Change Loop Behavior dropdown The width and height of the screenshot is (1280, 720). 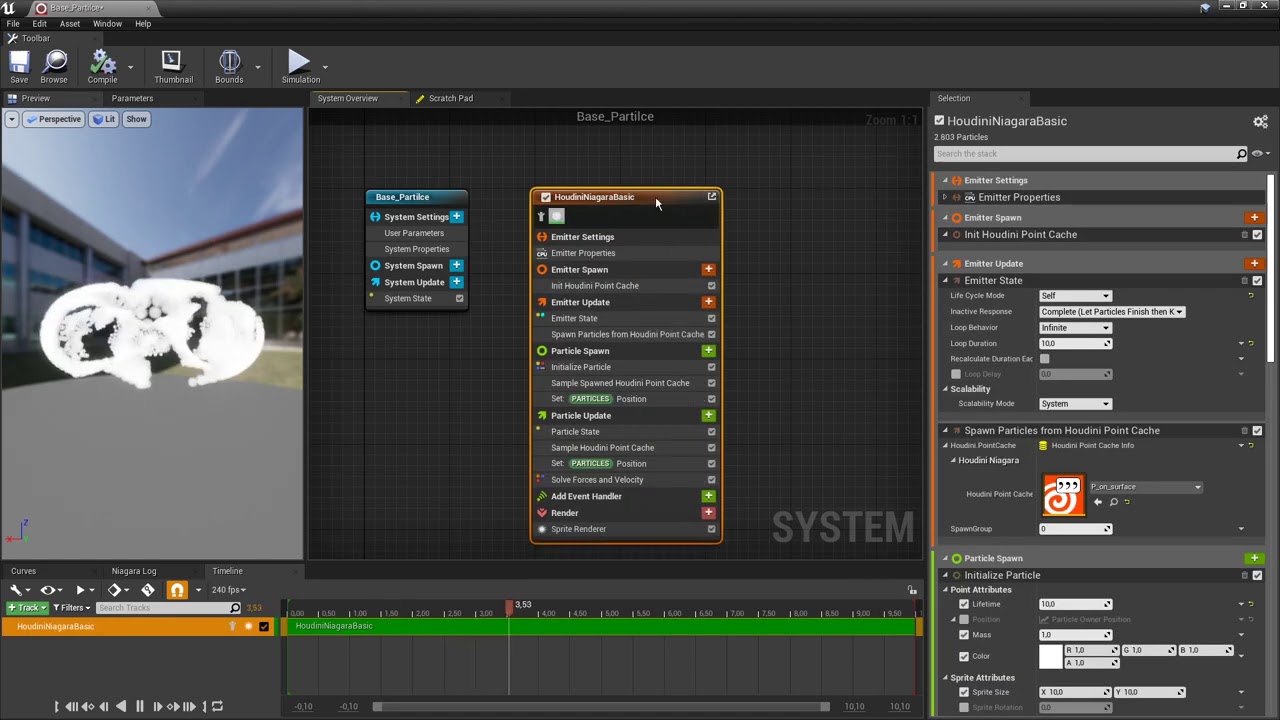coord(1075,328)
